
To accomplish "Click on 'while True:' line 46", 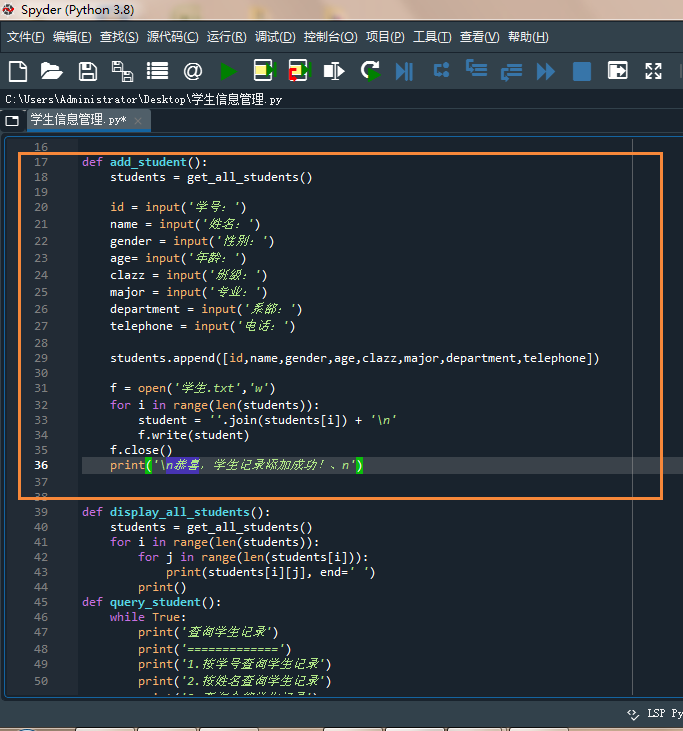I will point(148,617).
